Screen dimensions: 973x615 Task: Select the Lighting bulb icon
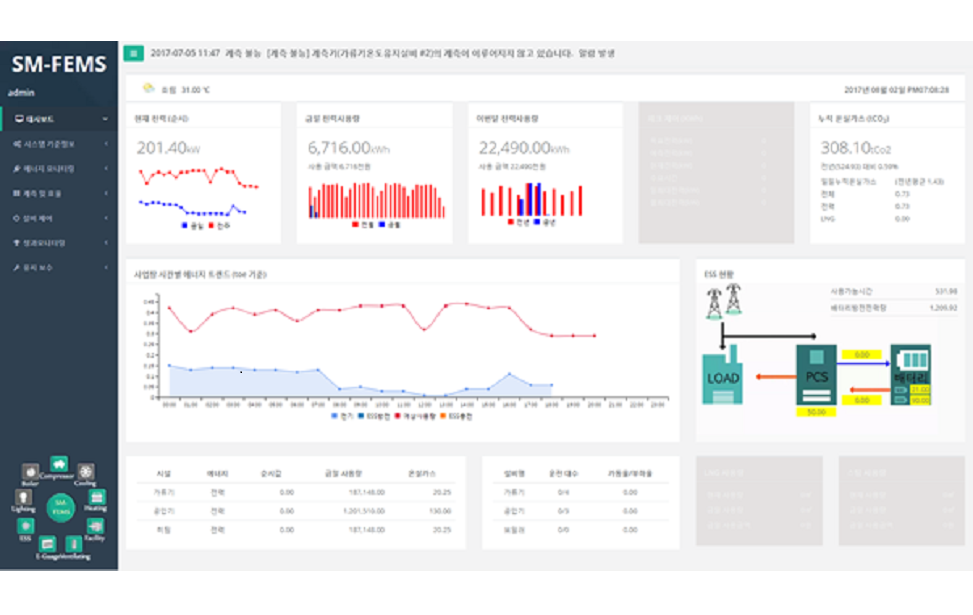[22, 498]
